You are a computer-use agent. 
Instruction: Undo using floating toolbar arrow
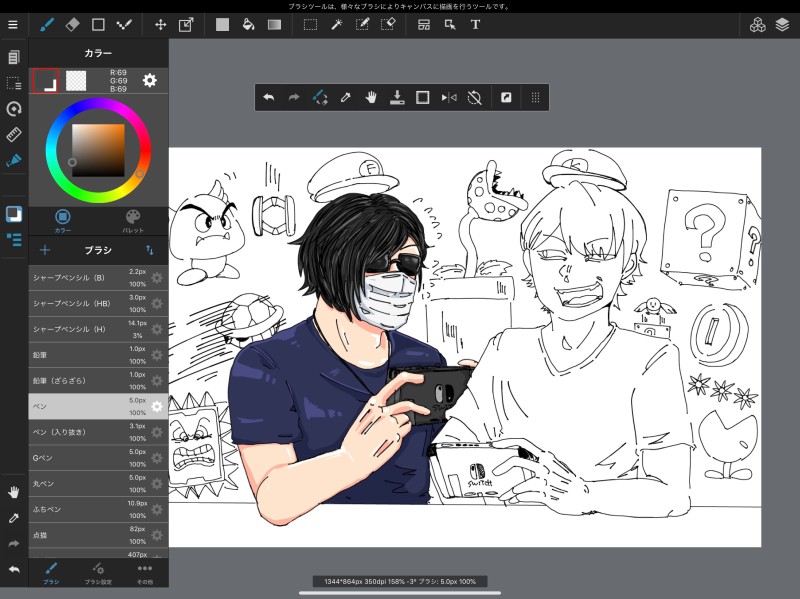[x=269, y=97]
